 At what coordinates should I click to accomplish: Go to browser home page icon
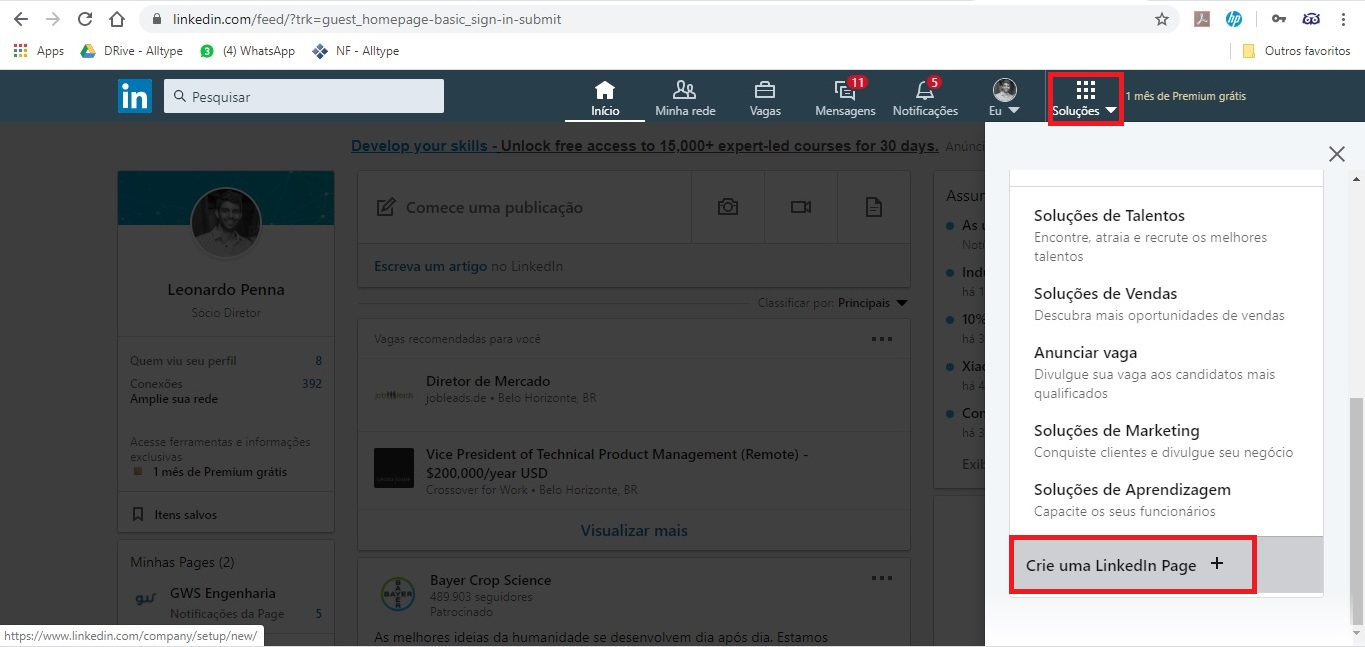coord(117,19)
